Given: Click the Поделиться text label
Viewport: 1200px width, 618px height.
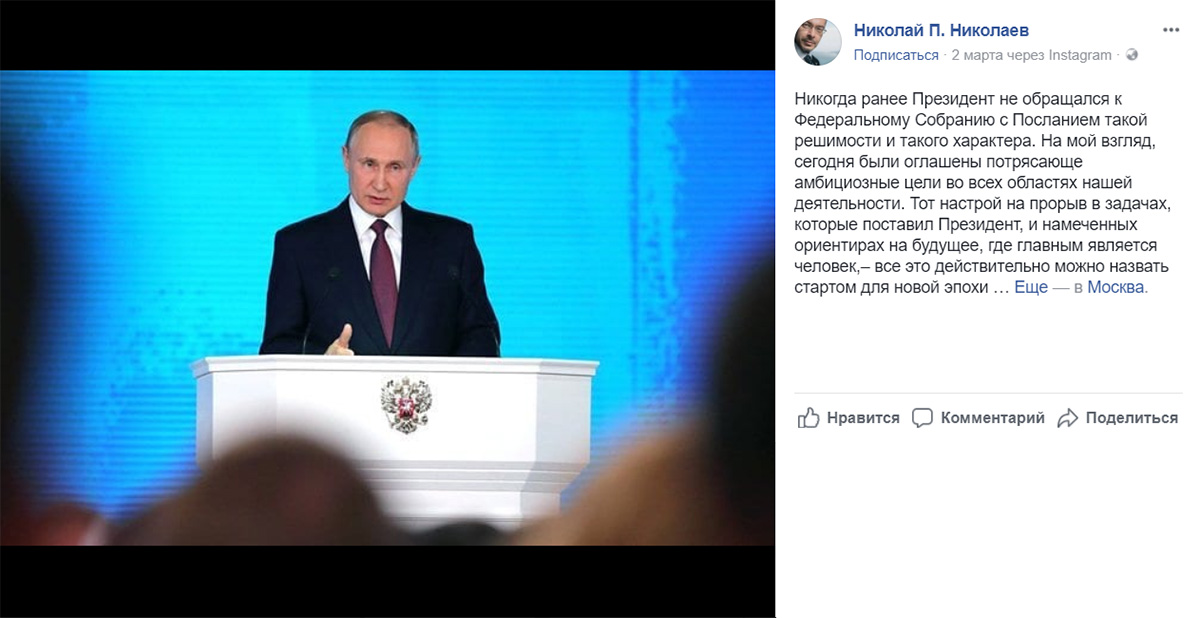Looking at the screenshot, I should (x=1132, y=418).
